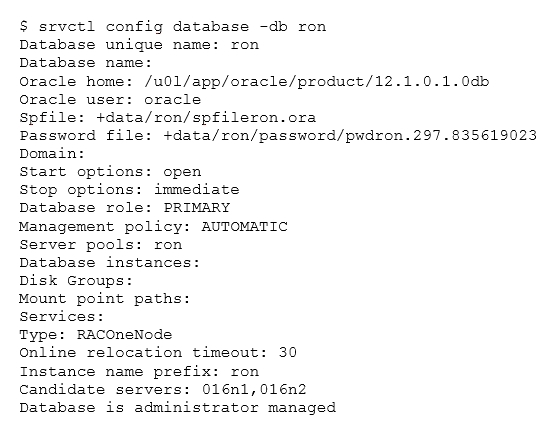Click the Database role: PRIMARY text
Screen dimensions: 560x433
(x=125, y=208)
